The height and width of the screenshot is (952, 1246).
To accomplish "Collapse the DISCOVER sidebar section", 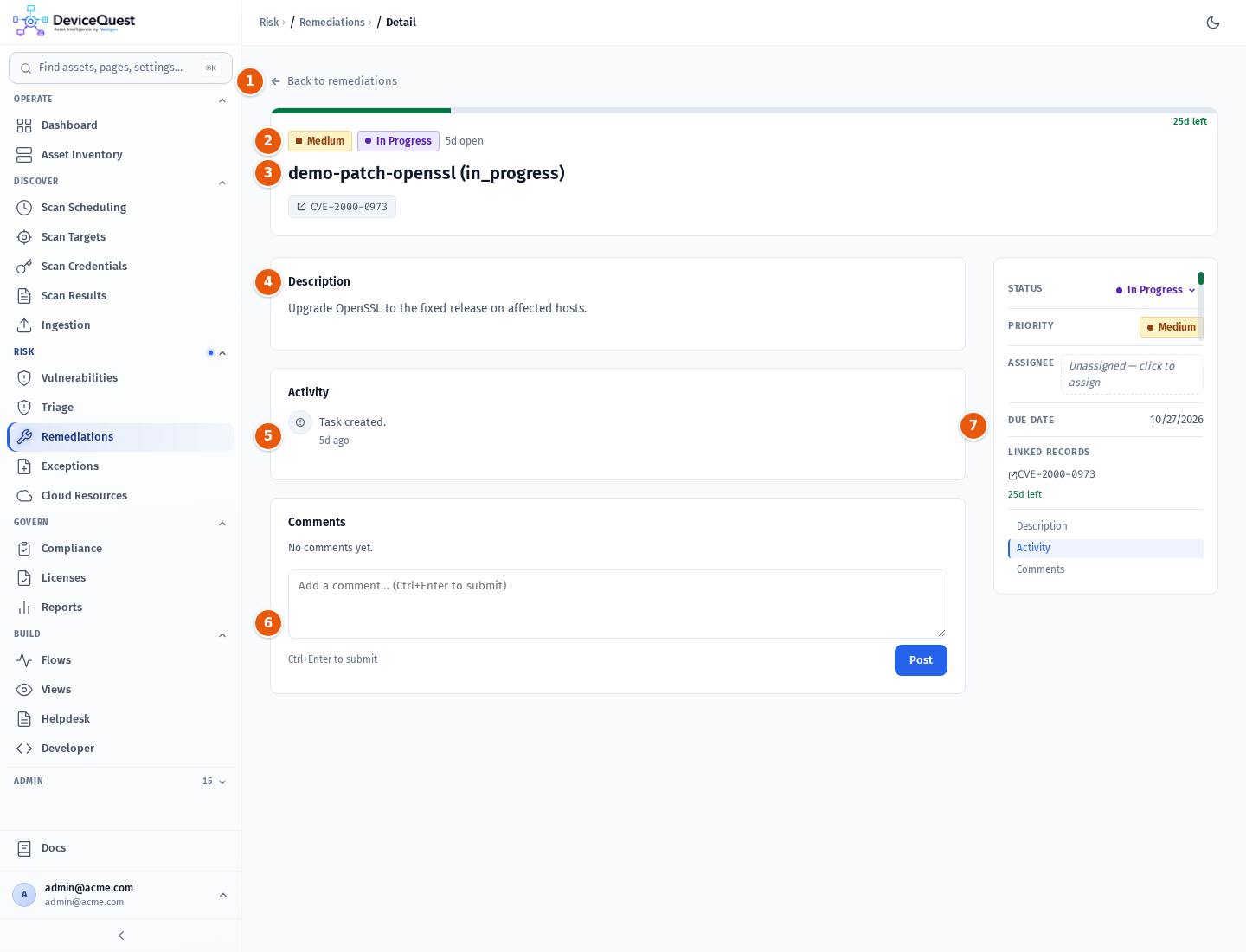I will [x=222, y=183].
